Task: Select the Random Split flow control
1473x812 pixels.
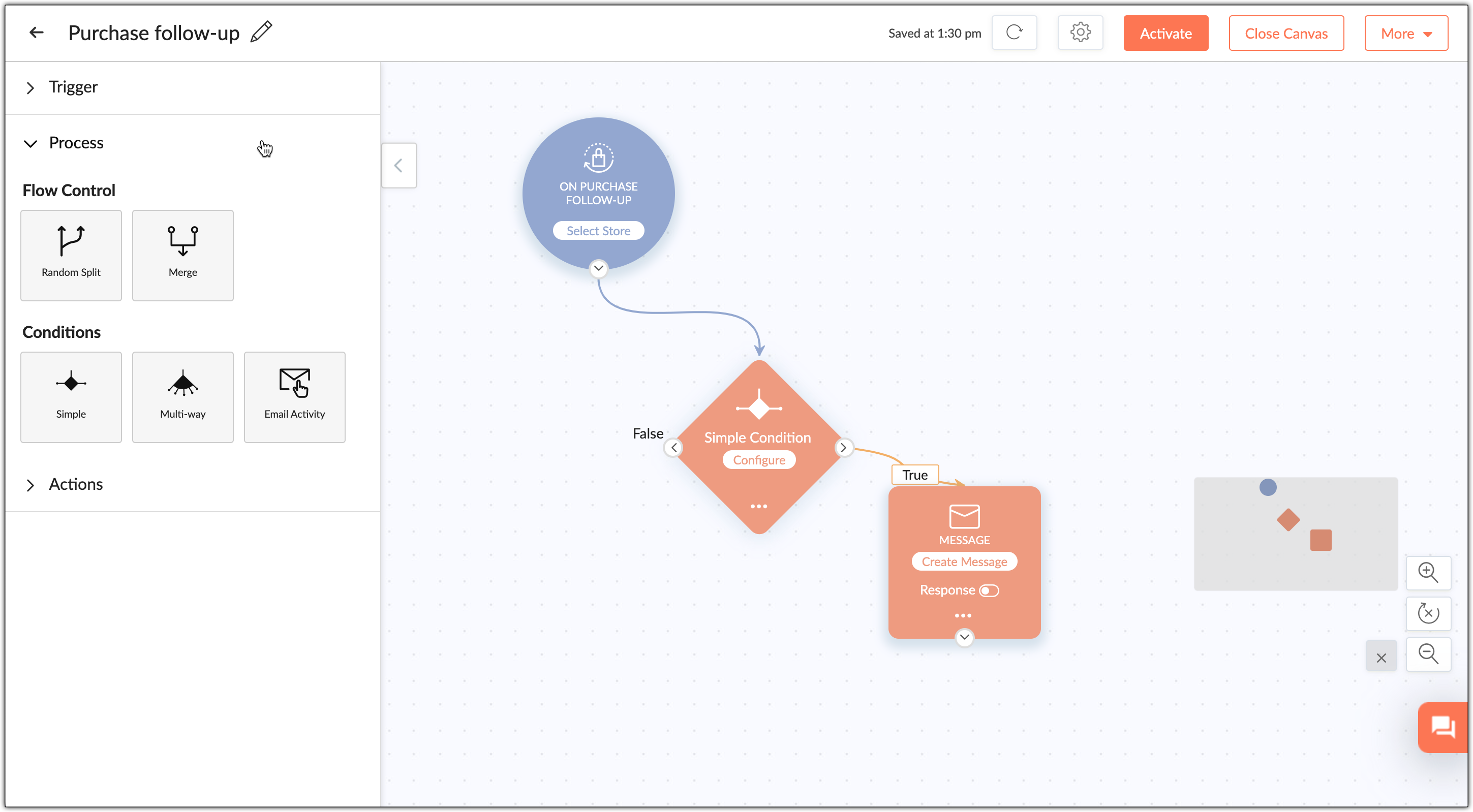Action: [x=71, y=255]
